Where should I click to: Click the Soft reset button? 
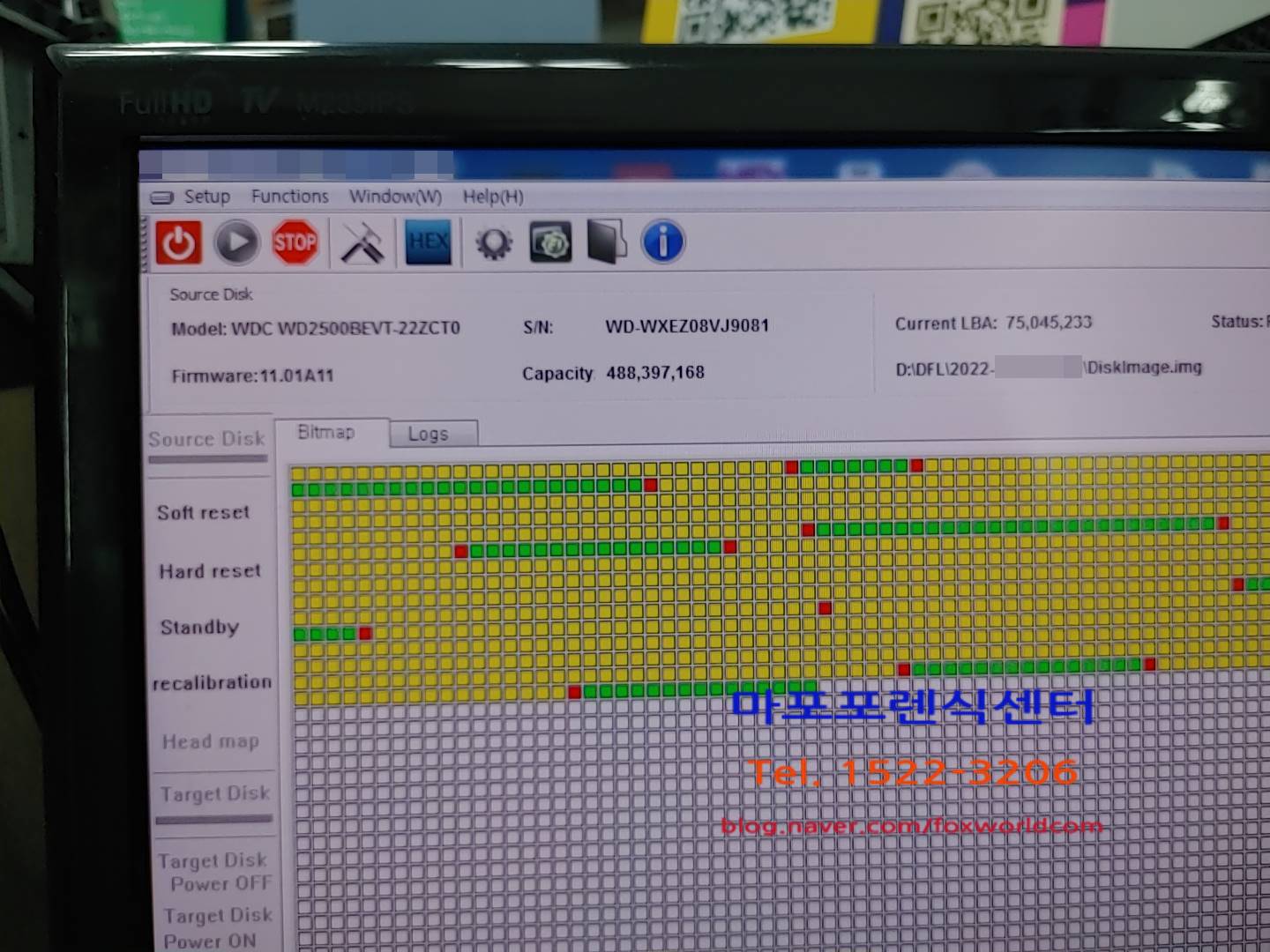coord(204,512)
